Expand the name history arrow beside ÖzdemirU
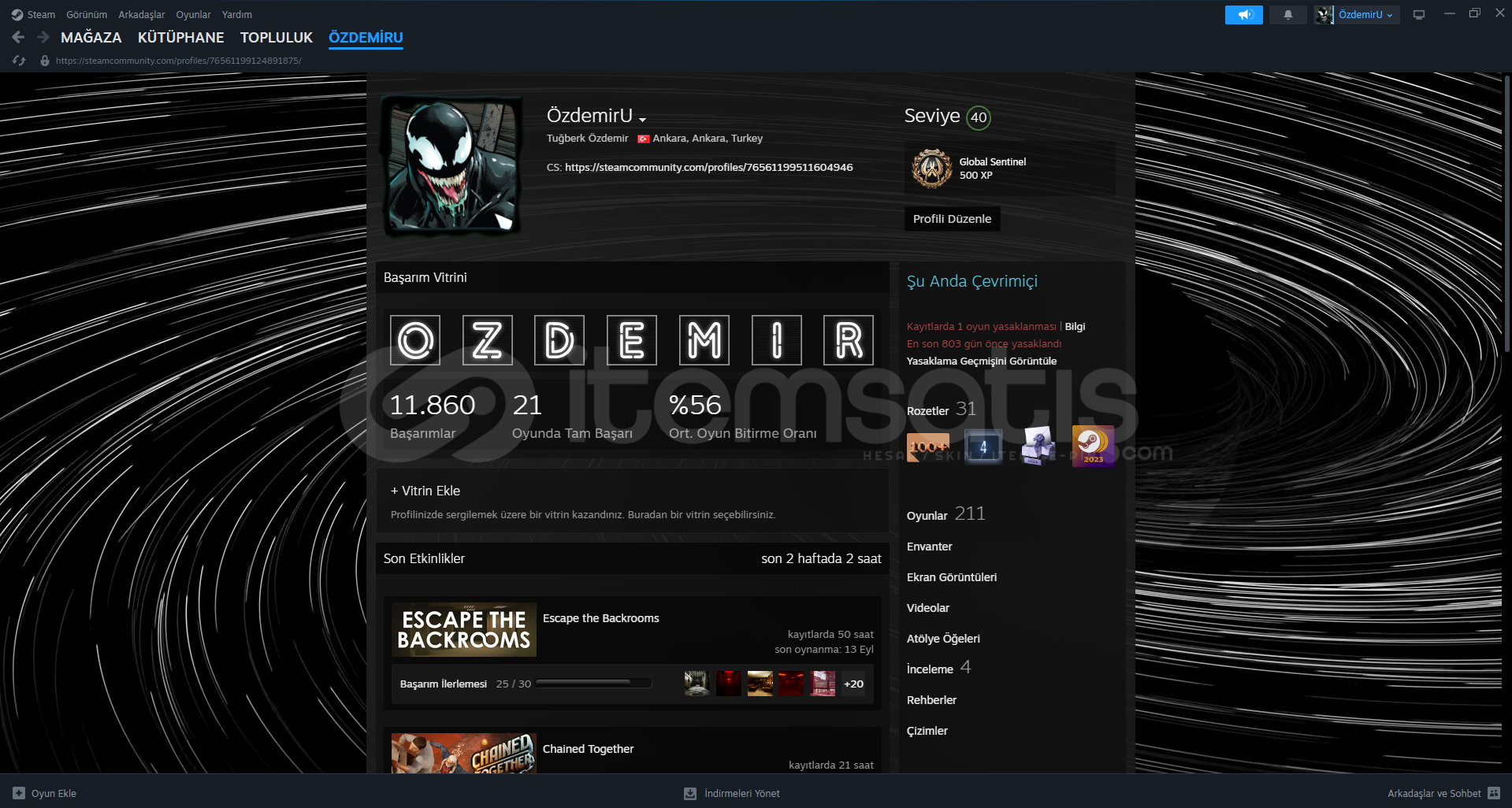This screenshot has height=808, width=1512. [643, 120]
